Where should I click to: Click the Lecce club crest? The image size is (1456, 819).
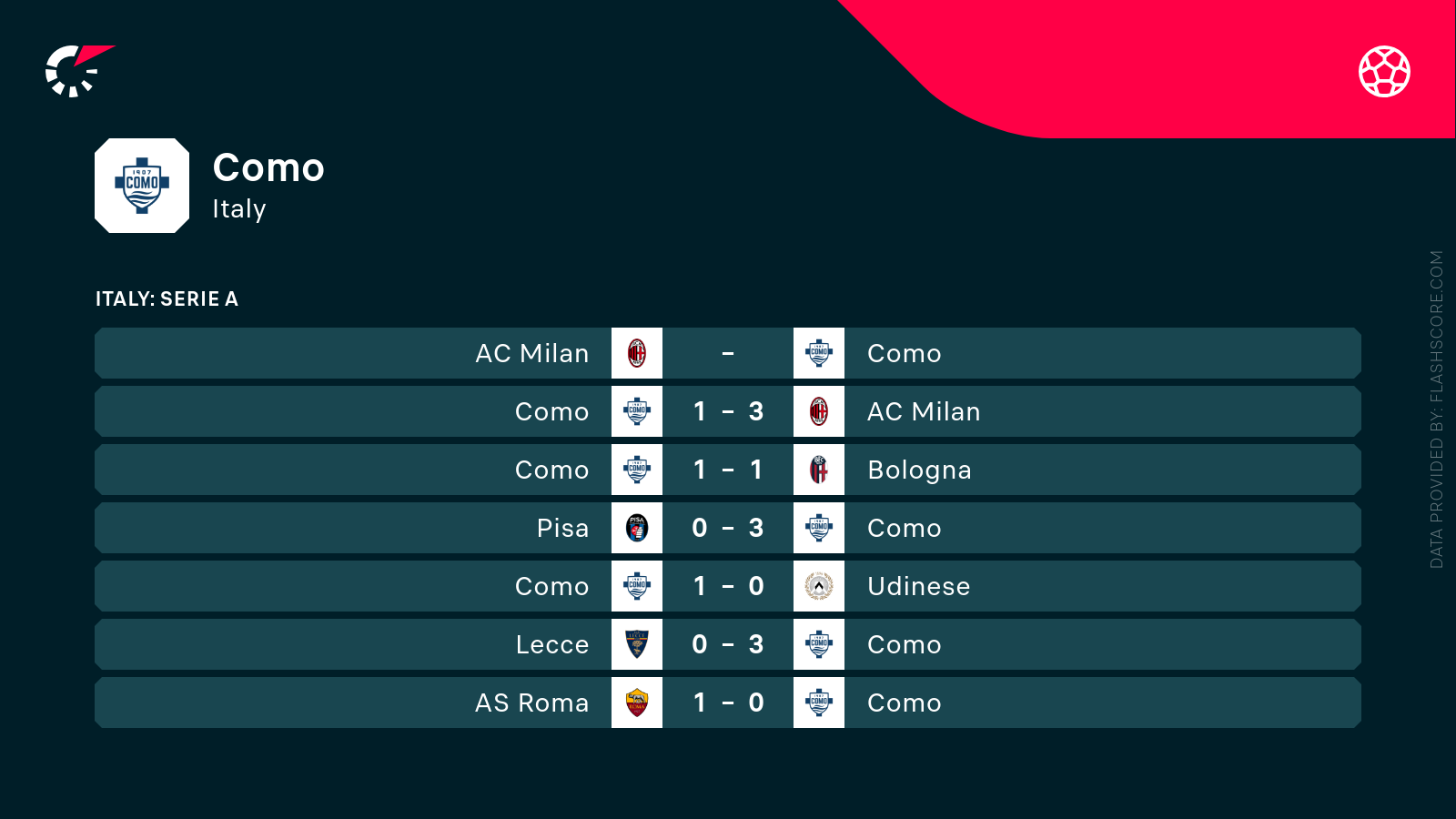pyautogui.click(x=637, y=644)
